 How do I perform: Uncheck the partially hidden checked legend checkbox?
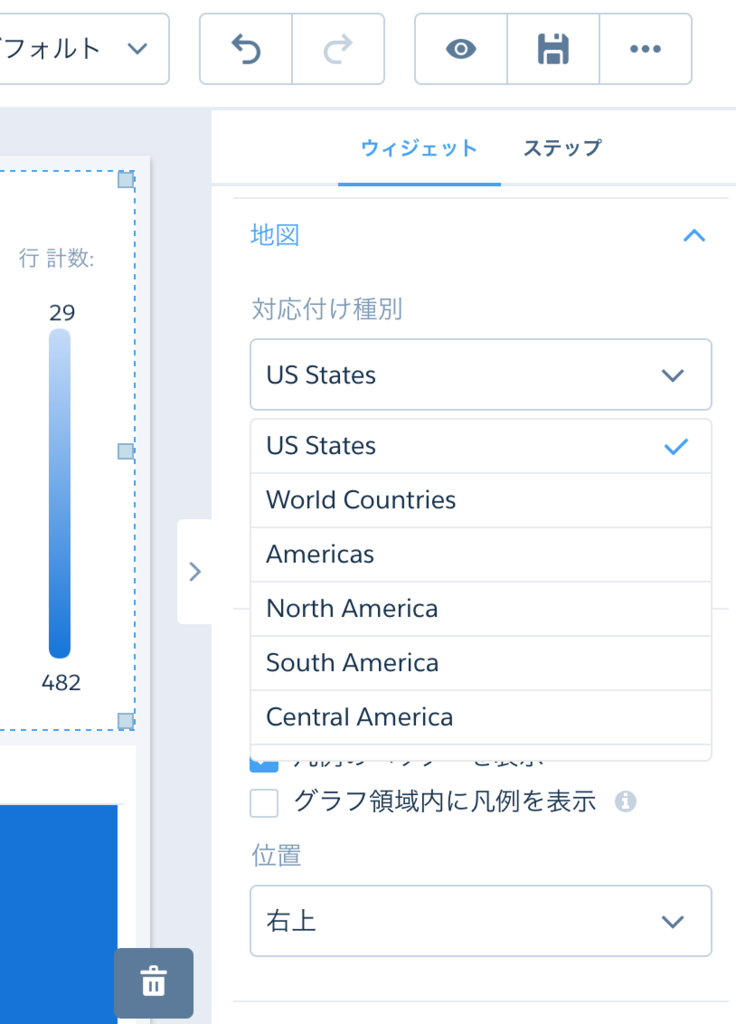click(264, 765)
